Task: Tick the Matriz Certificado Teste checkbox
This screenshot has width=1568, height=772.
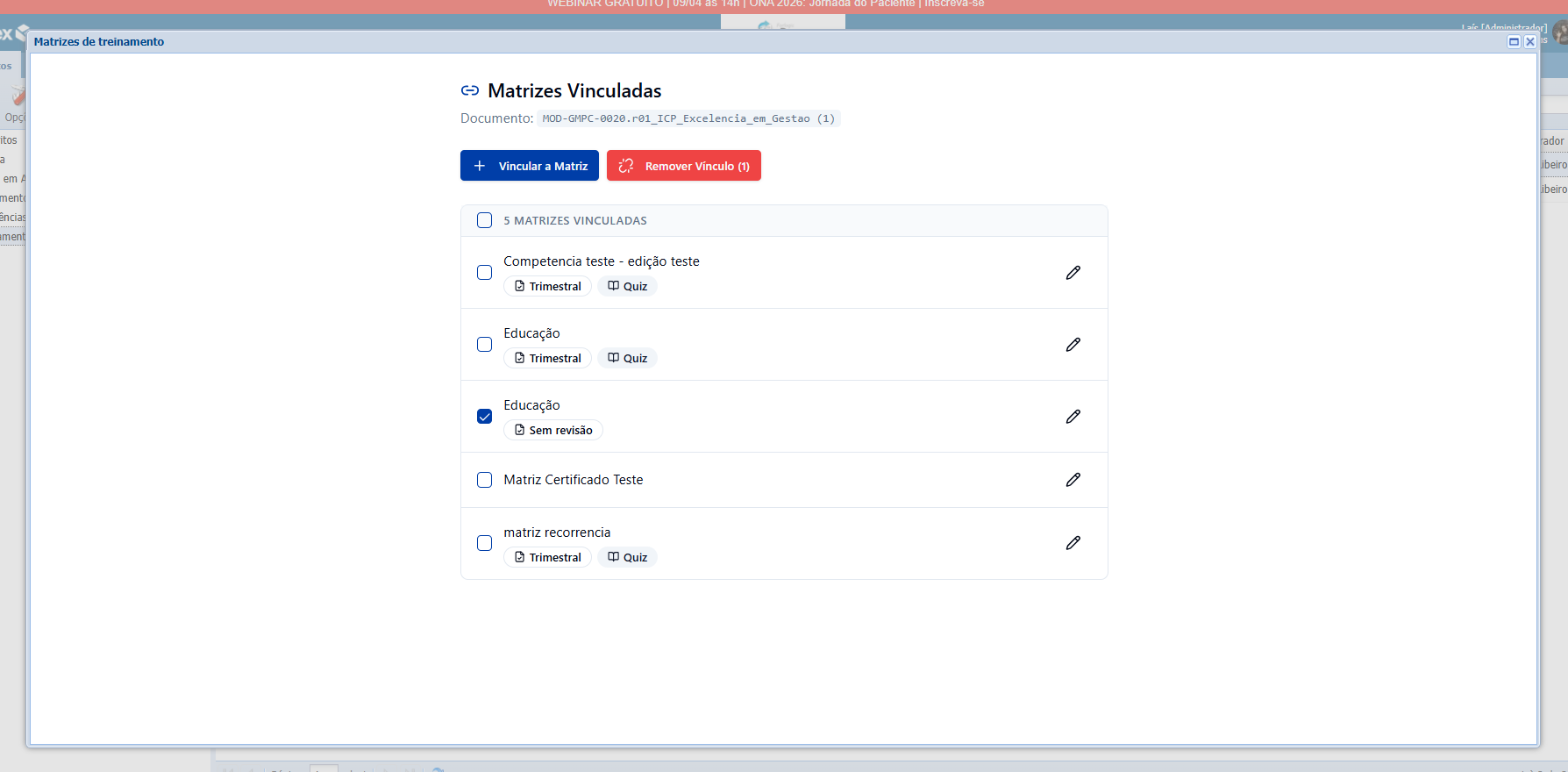Action: (x=484, y=480)
